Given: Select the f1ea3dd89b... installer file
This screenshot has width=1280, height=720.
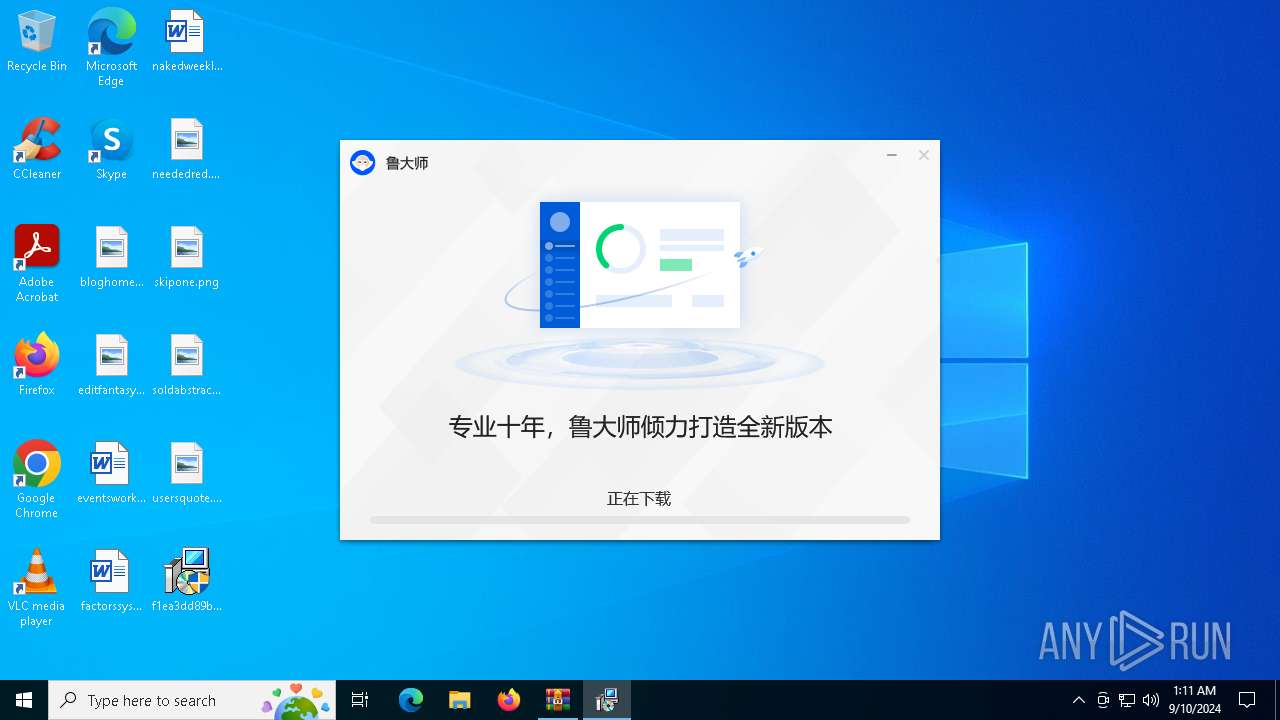Looking at the screenshot, I should tap(187, 581).
